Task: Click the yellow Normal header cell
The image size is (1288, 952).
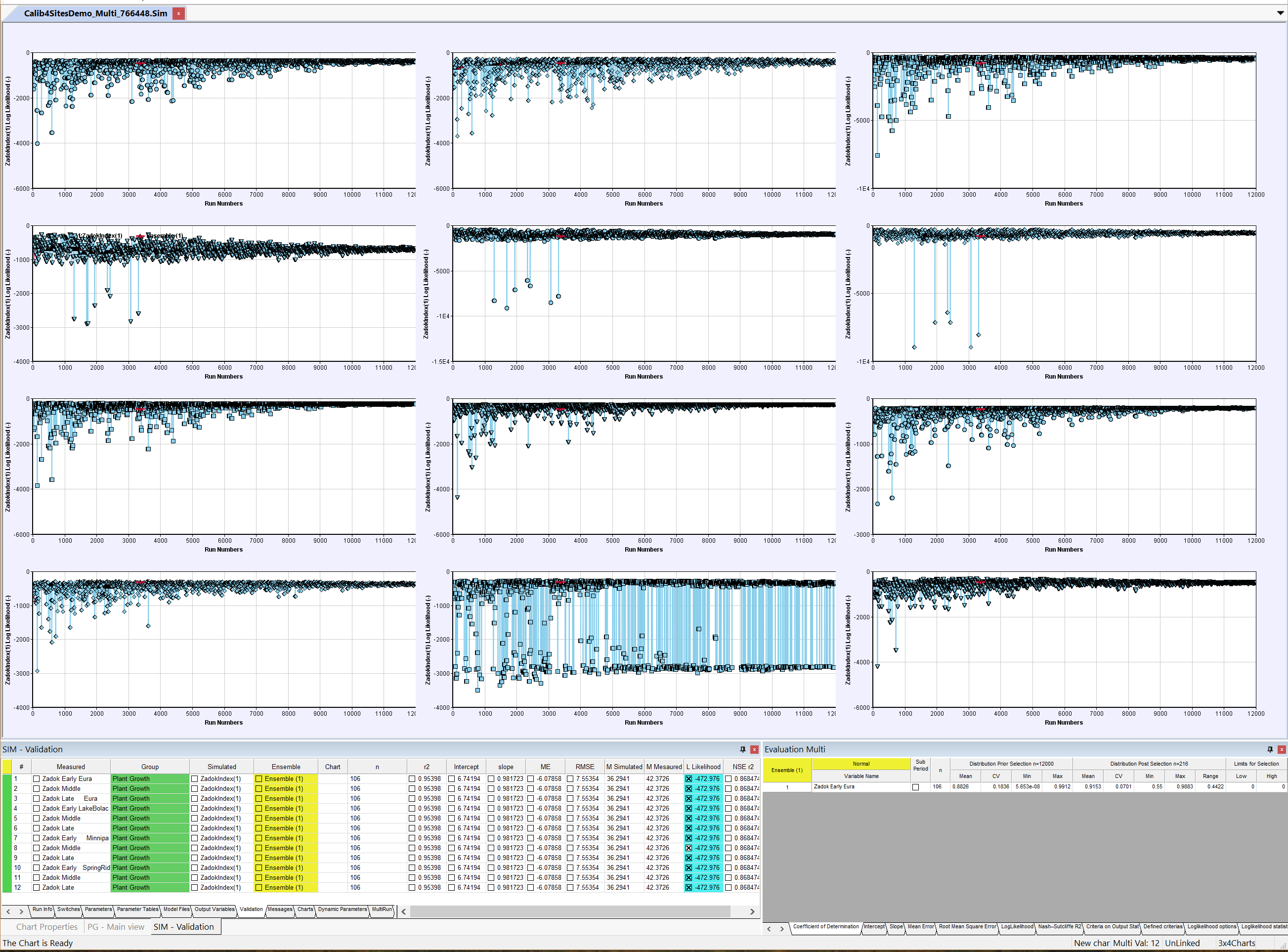Action: point(861,764)
